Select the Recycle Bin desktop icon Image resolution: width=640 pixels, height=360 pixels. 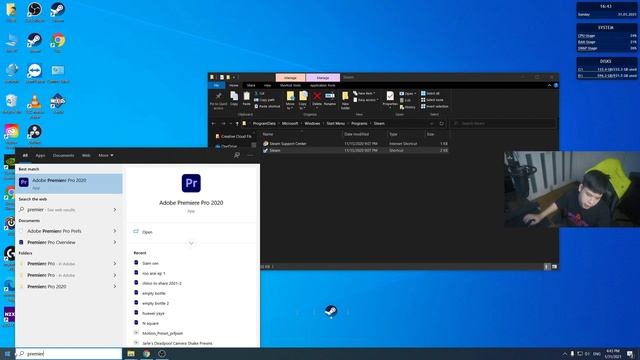coord(11,104)
